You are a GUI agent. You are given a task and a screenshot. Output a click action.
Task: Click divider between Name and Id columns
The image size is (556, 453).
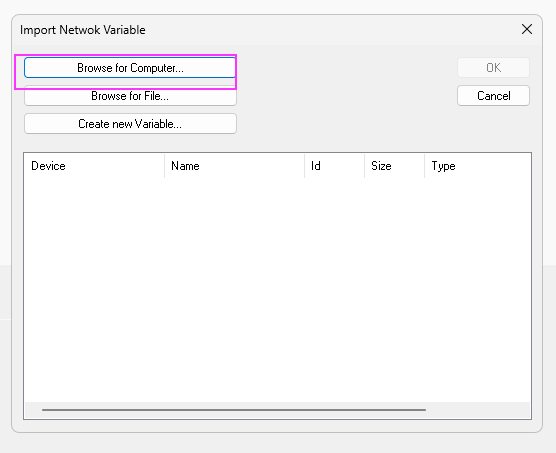[305, 166]
